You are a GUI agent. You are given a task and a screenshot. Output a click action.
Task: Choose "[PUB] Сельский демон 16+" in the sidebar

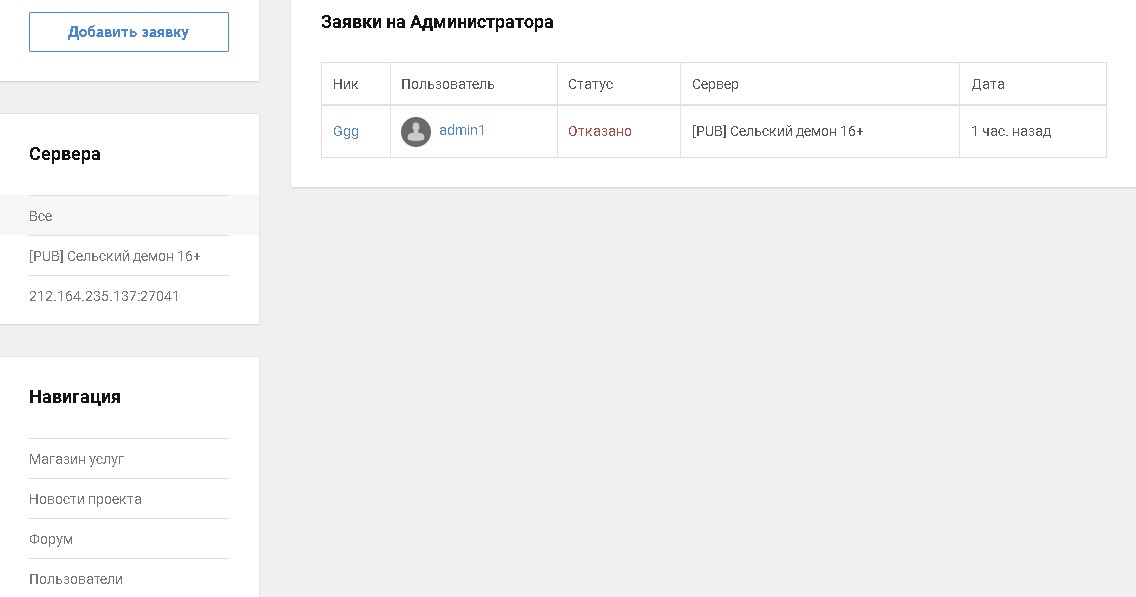pos(115,256)
